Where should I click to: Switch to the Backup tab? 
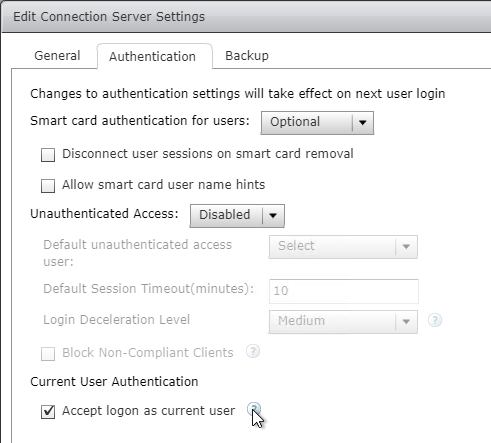pyautogui.click(x=247, y=56)
